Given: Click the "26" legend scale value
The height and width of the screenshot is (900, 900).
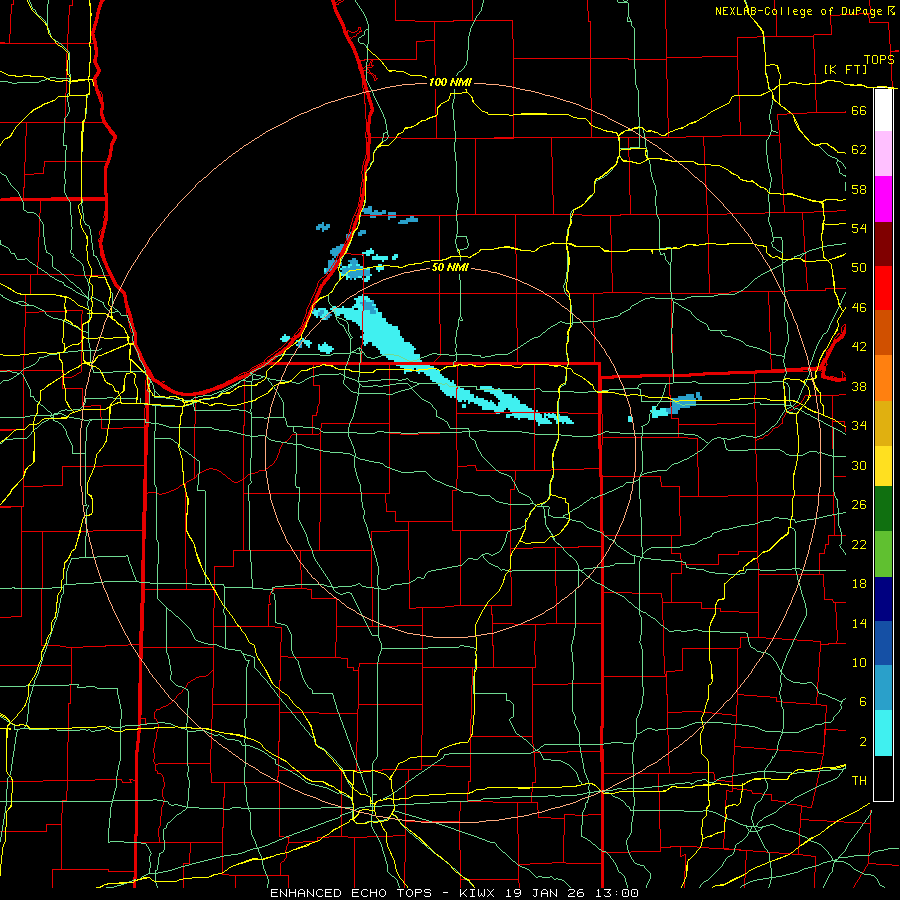Looking at the screenshot, I should 859,505.
